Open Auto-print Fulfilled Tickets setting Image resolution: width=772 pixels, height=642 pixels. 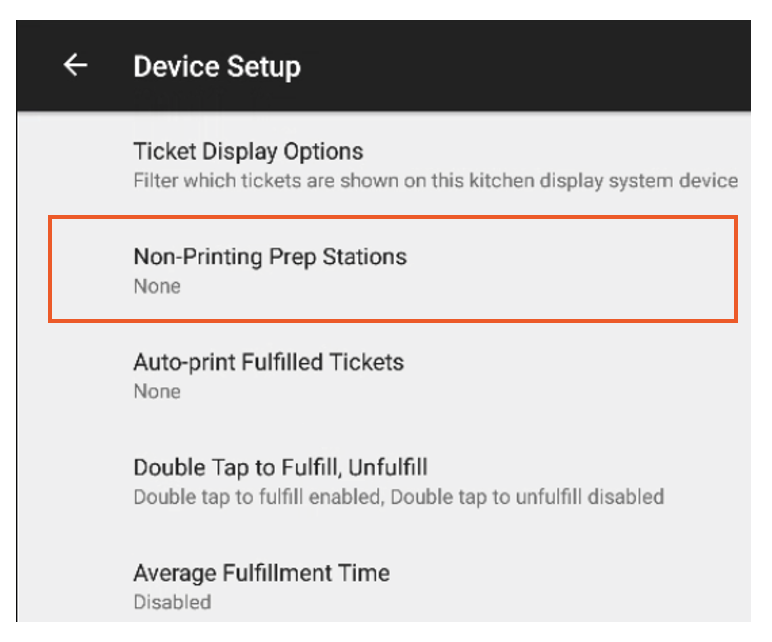coord(268,362)
